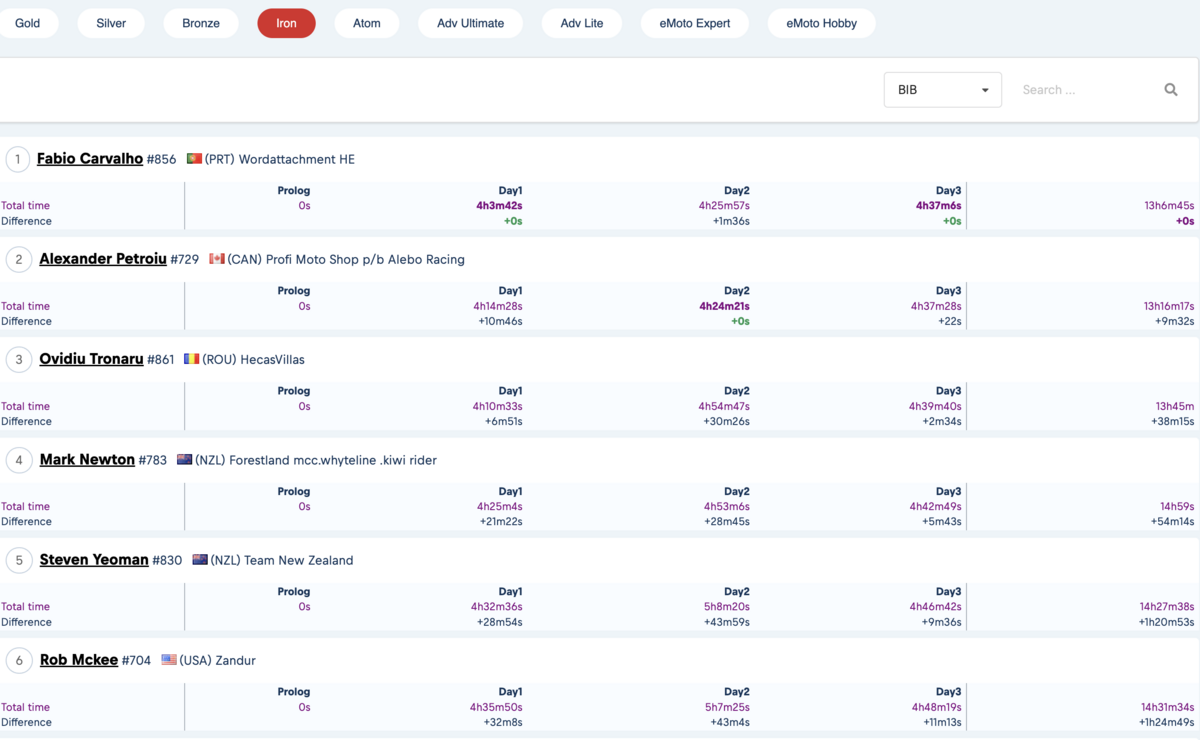Select the Gold class tab
1200x740 pixels.
click(x=28, y=23)
